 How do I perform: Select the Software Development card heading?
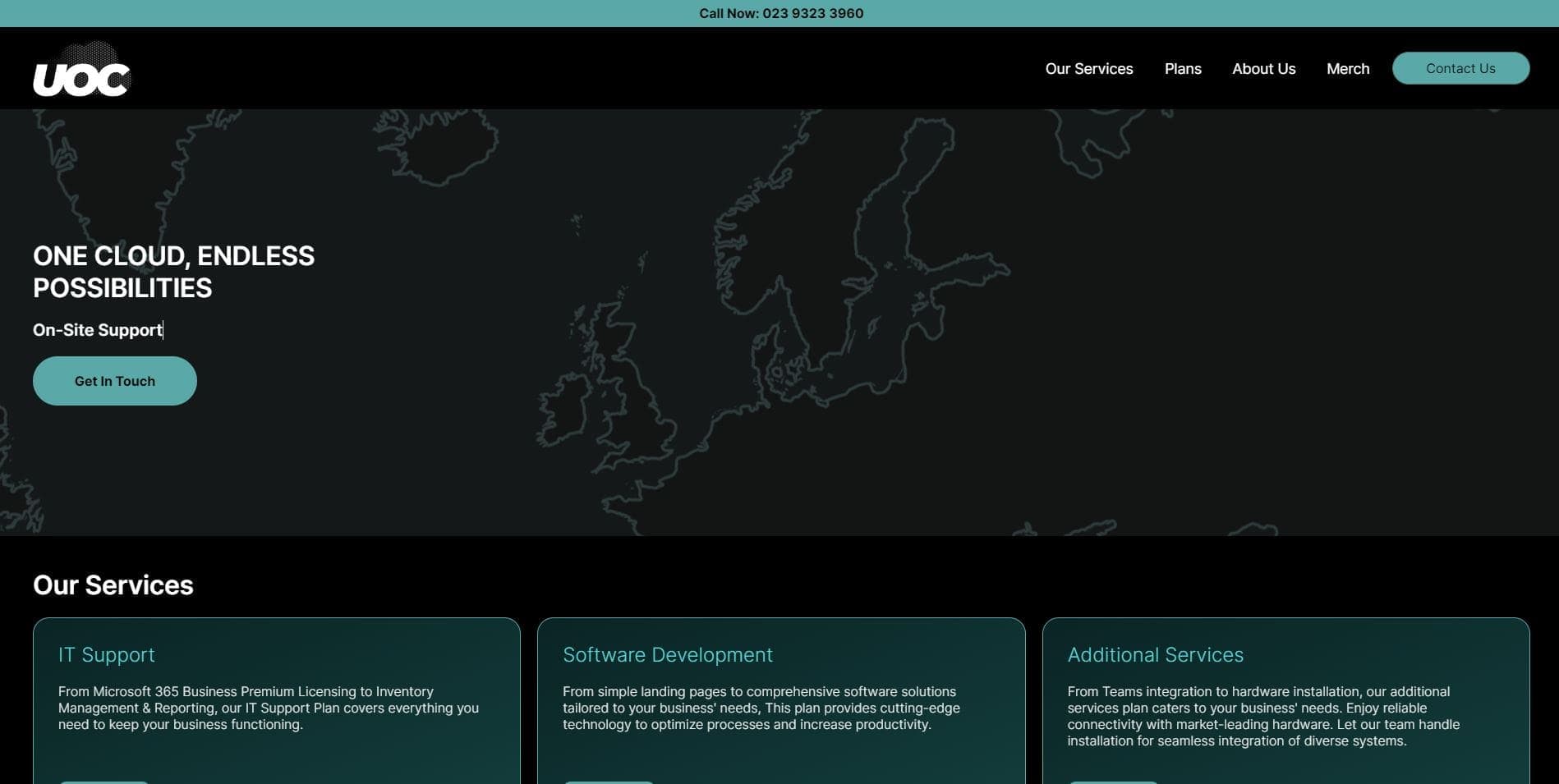(x=668, y=654)
